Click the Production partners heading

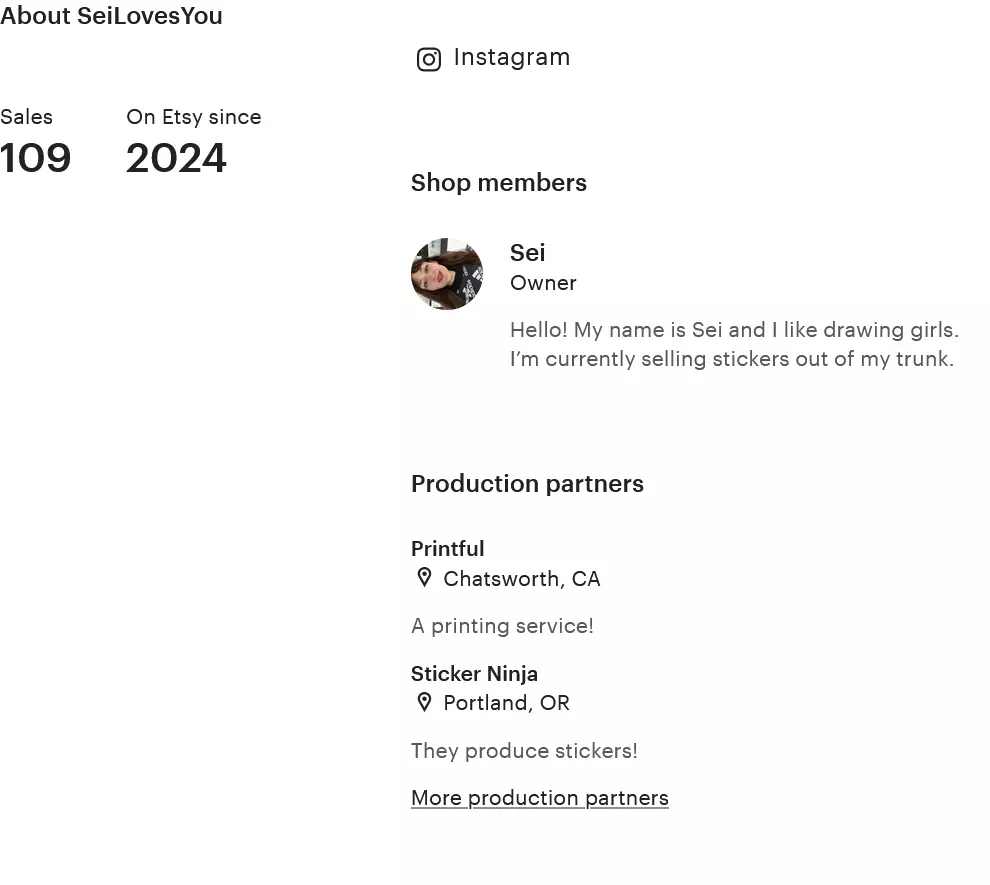527,484
